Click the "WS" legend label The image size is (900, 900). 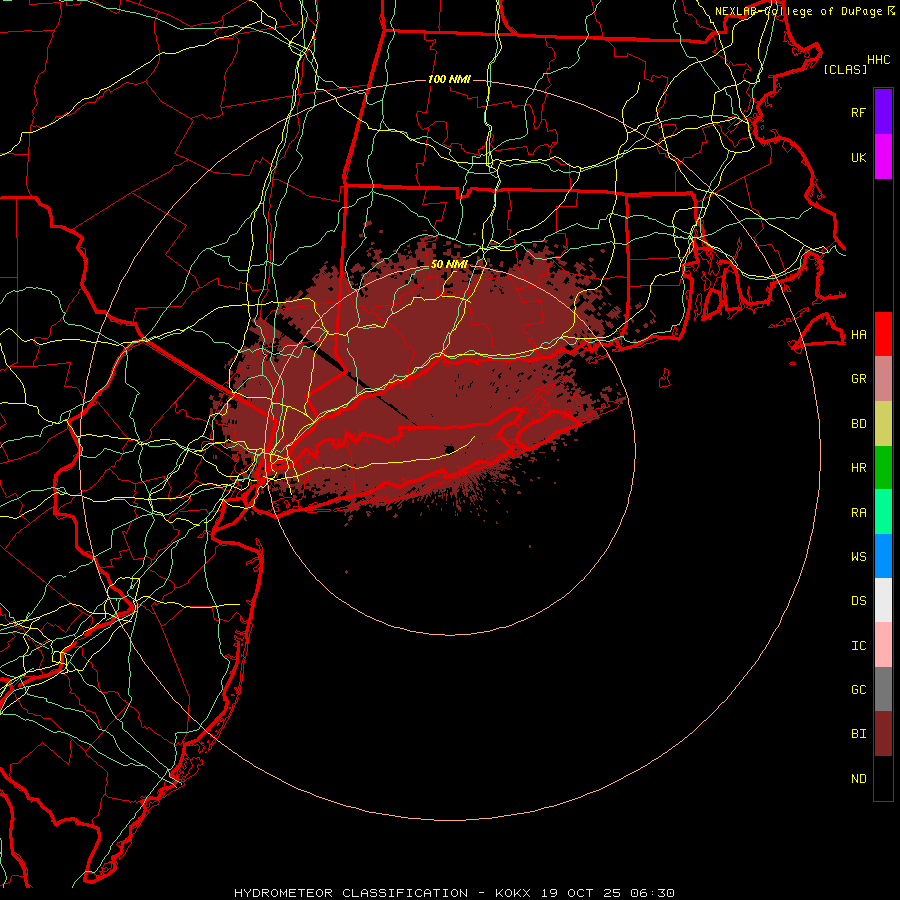coord(858,557)
